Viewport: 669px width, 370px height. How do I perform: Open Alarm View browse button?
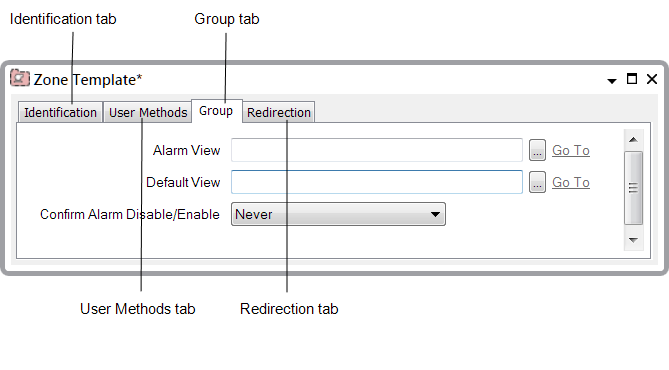(x=537, y=150)
